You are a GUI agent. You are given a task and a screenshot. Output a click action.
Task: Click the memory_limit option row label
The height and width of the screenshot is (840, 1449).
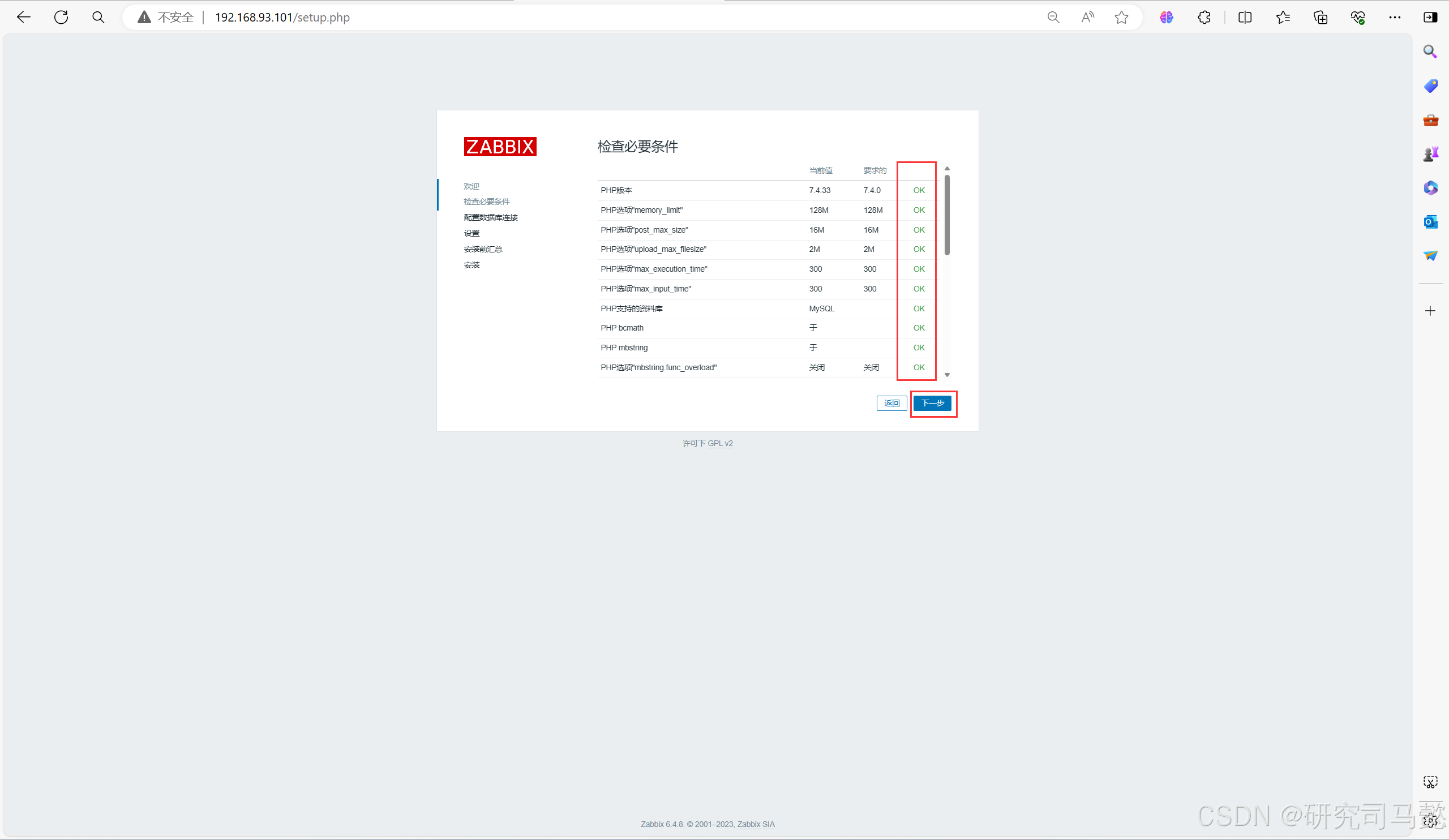642,210
